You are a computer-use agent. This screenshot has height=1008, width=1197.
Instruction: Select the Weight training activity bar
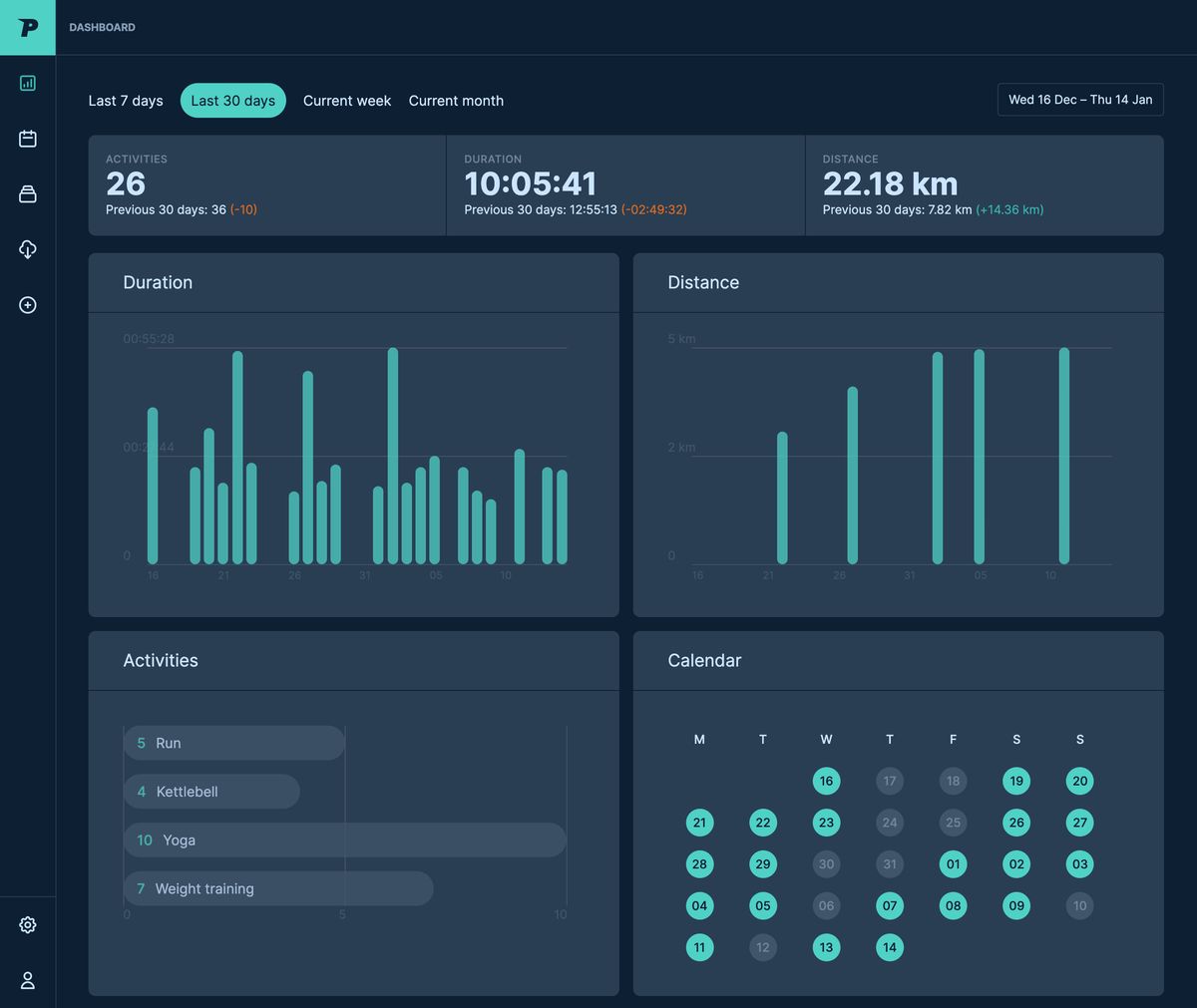click(278, 888)
